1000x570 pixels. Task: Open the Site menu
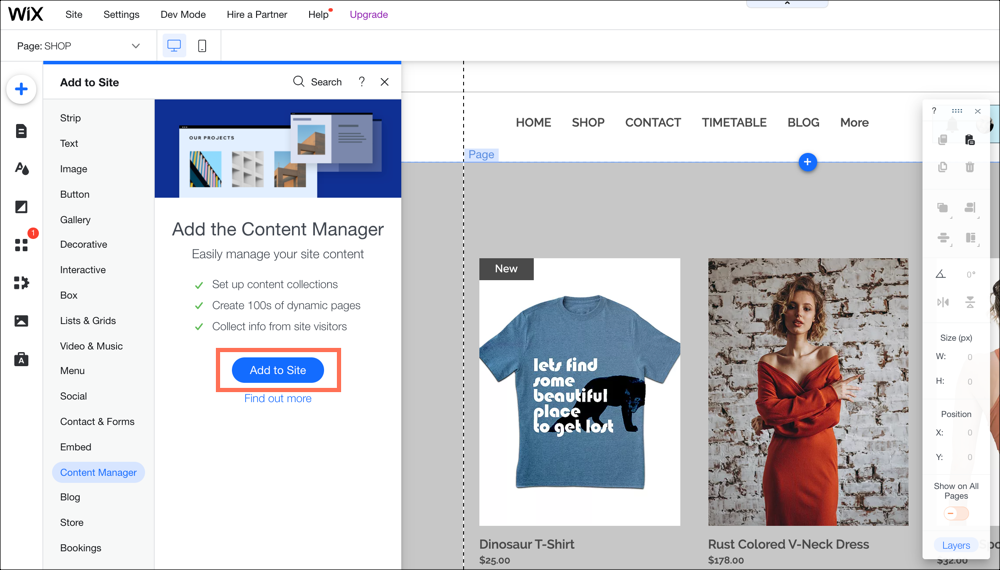click(74, 14)
